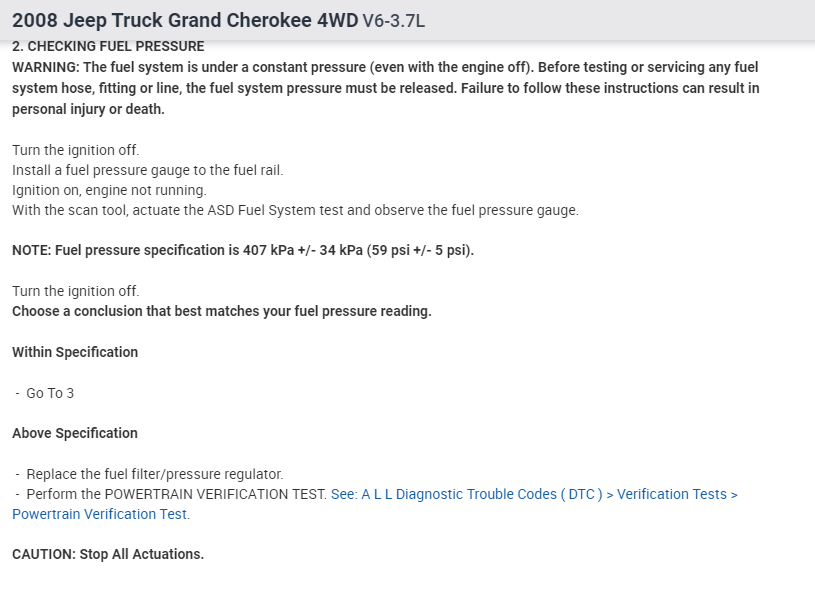The image size is (815, 590).
Task: Click the Choose a conclusion instruction text
Action: pos(221,311)
